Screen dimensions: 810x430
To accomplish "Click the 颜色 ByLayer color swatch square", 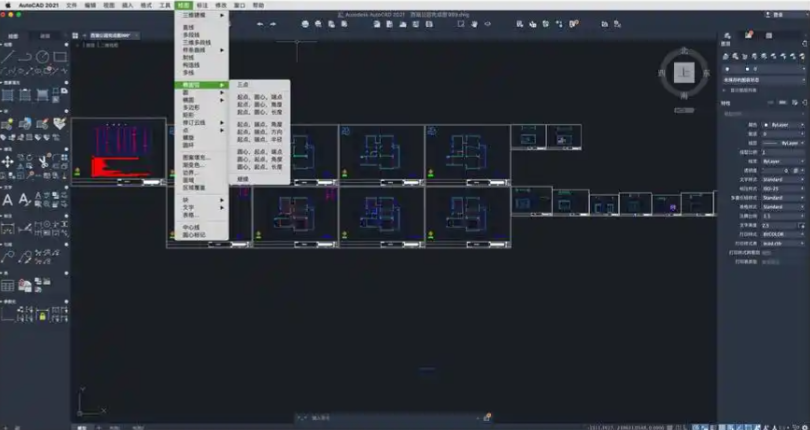I will tap(766, 125).
